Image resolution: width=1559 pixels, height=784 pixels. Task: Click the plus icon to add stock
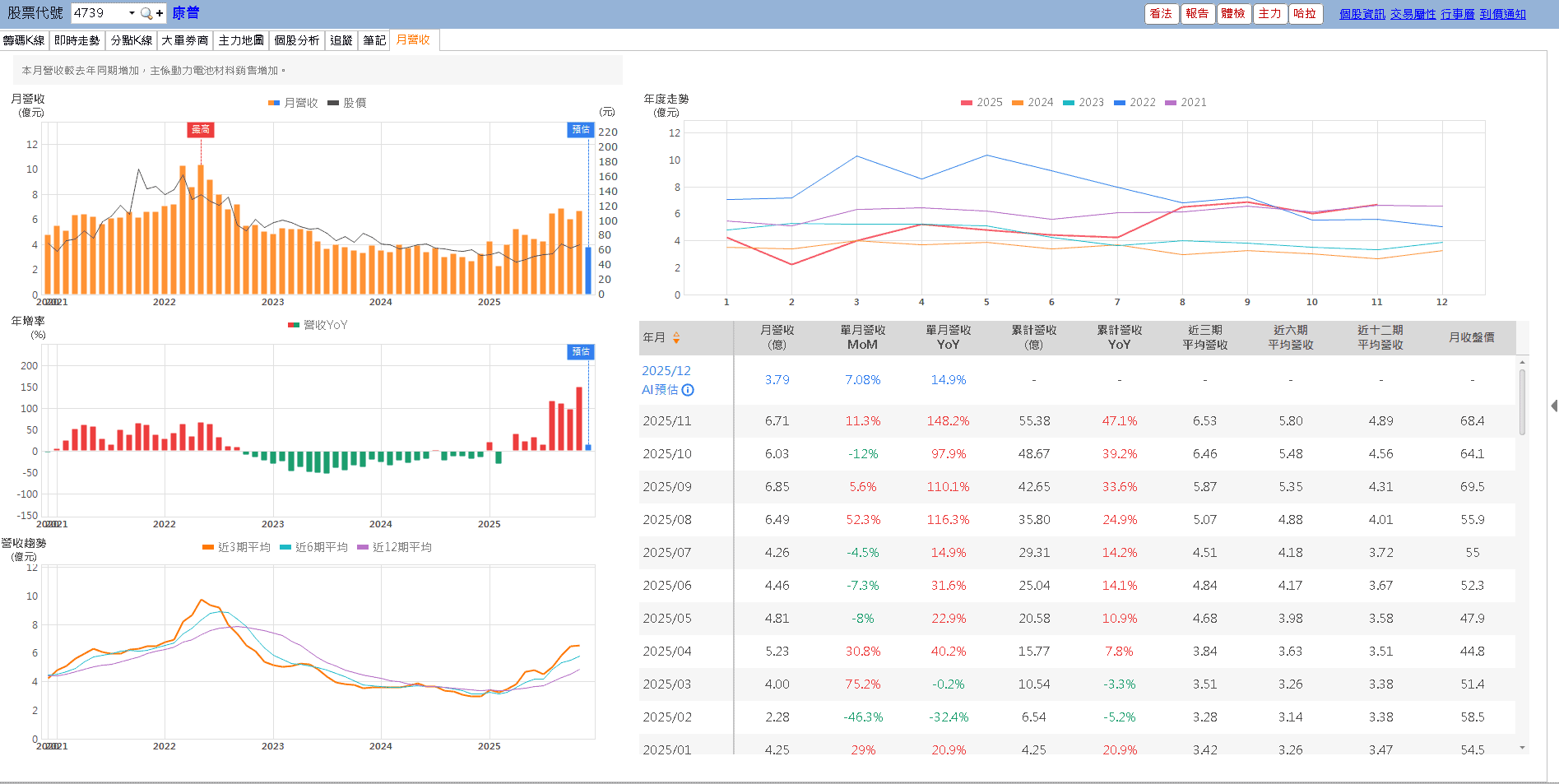pos(160,13)
